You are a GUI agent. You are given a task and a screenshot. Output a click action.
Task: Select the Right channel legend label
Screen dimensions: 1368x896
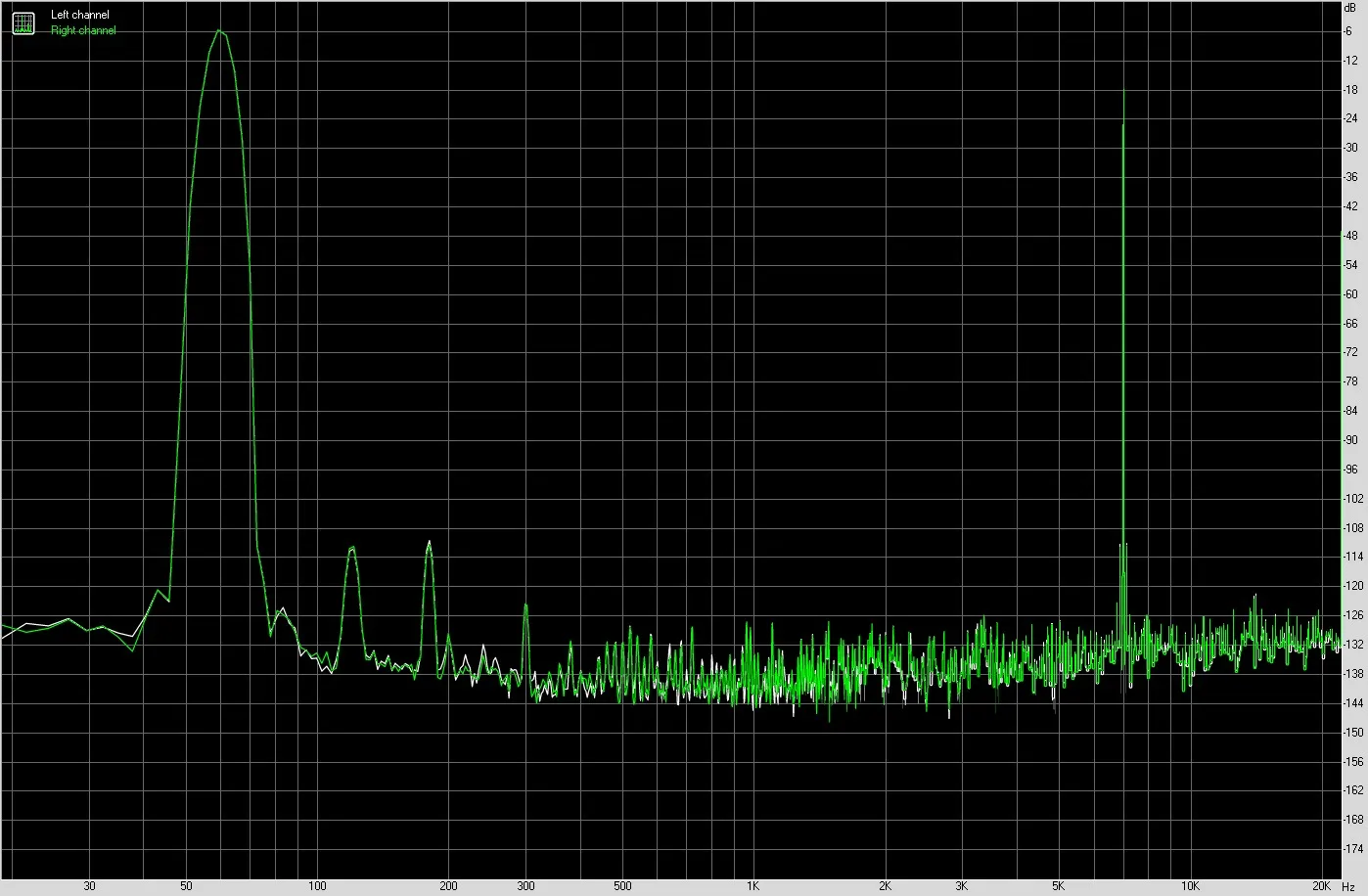click(x=83, y=31)
